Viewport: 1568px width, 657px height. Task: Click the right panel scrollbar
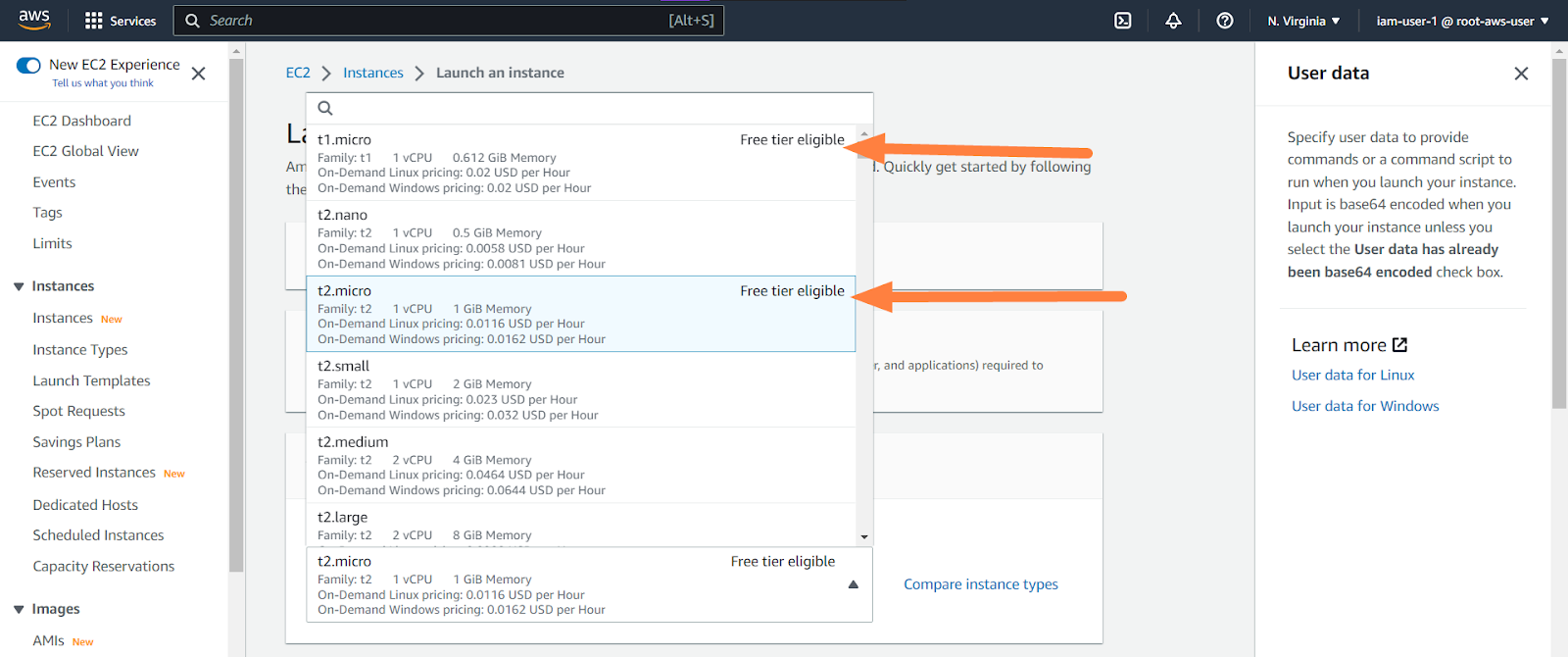point(1559,233)
